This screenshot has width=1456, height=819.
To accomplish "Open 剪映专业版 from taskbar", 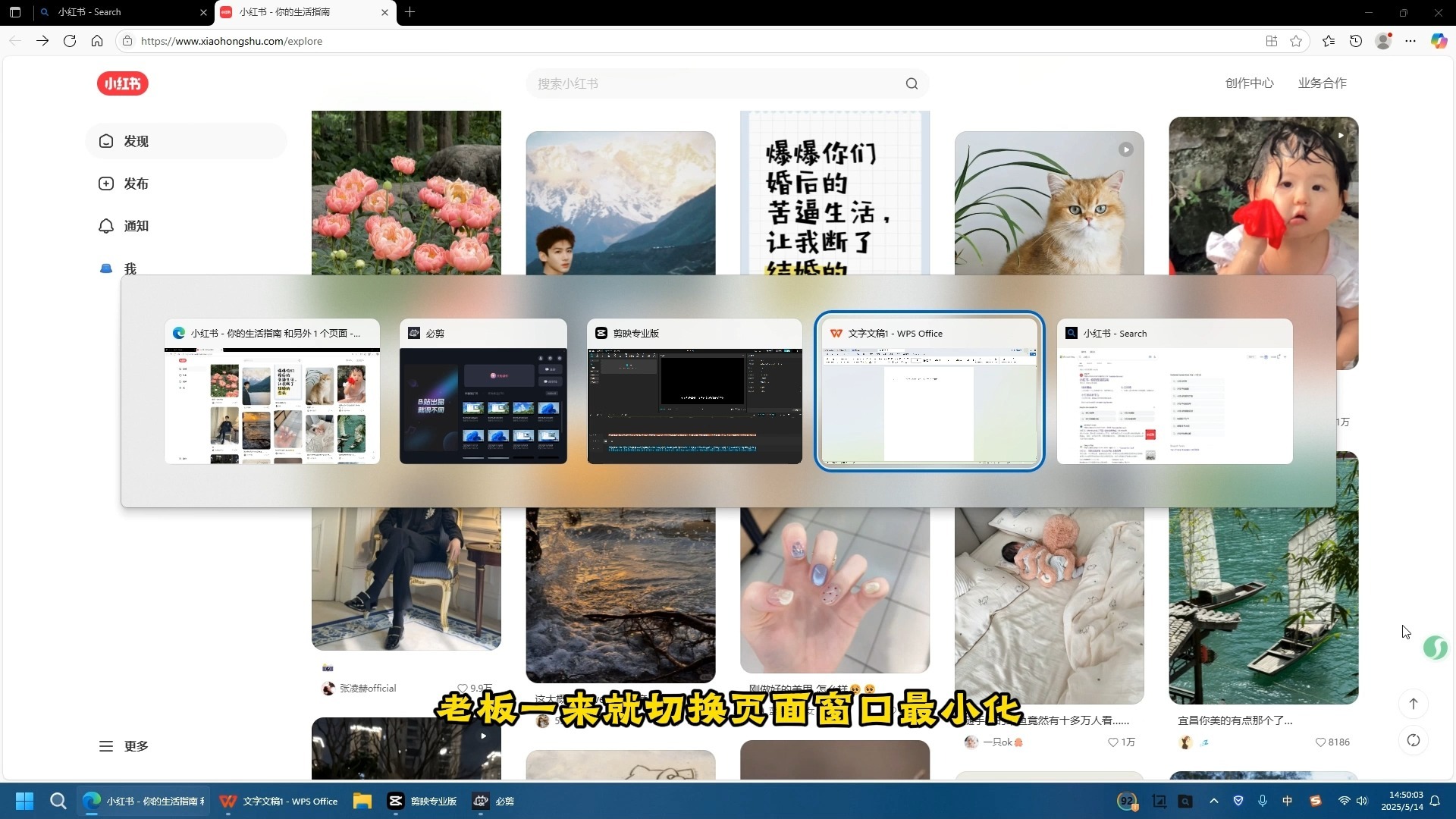I will click(422, 801).
